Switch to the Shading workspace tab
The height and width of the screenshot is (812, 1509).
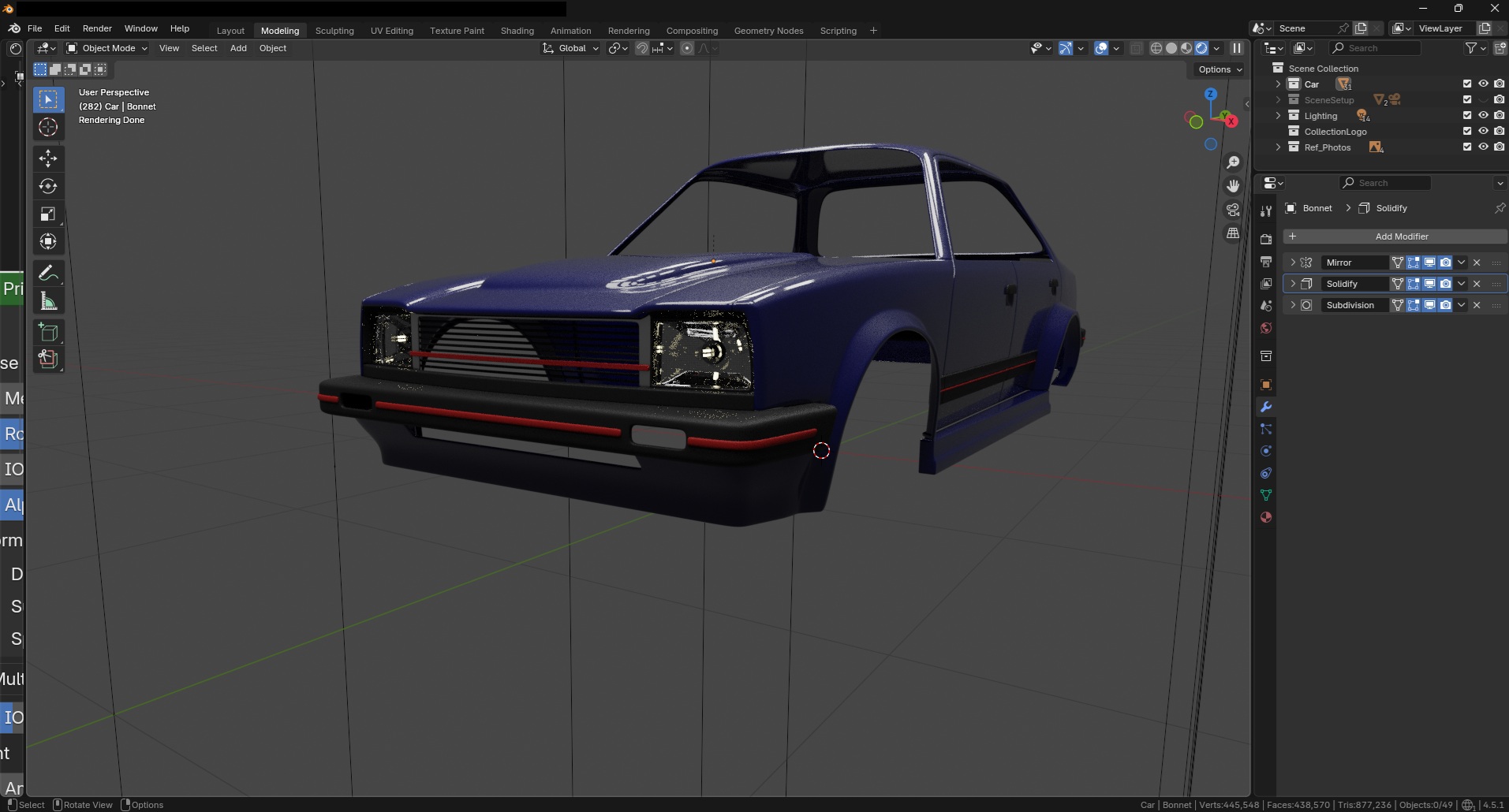[517, 31]
